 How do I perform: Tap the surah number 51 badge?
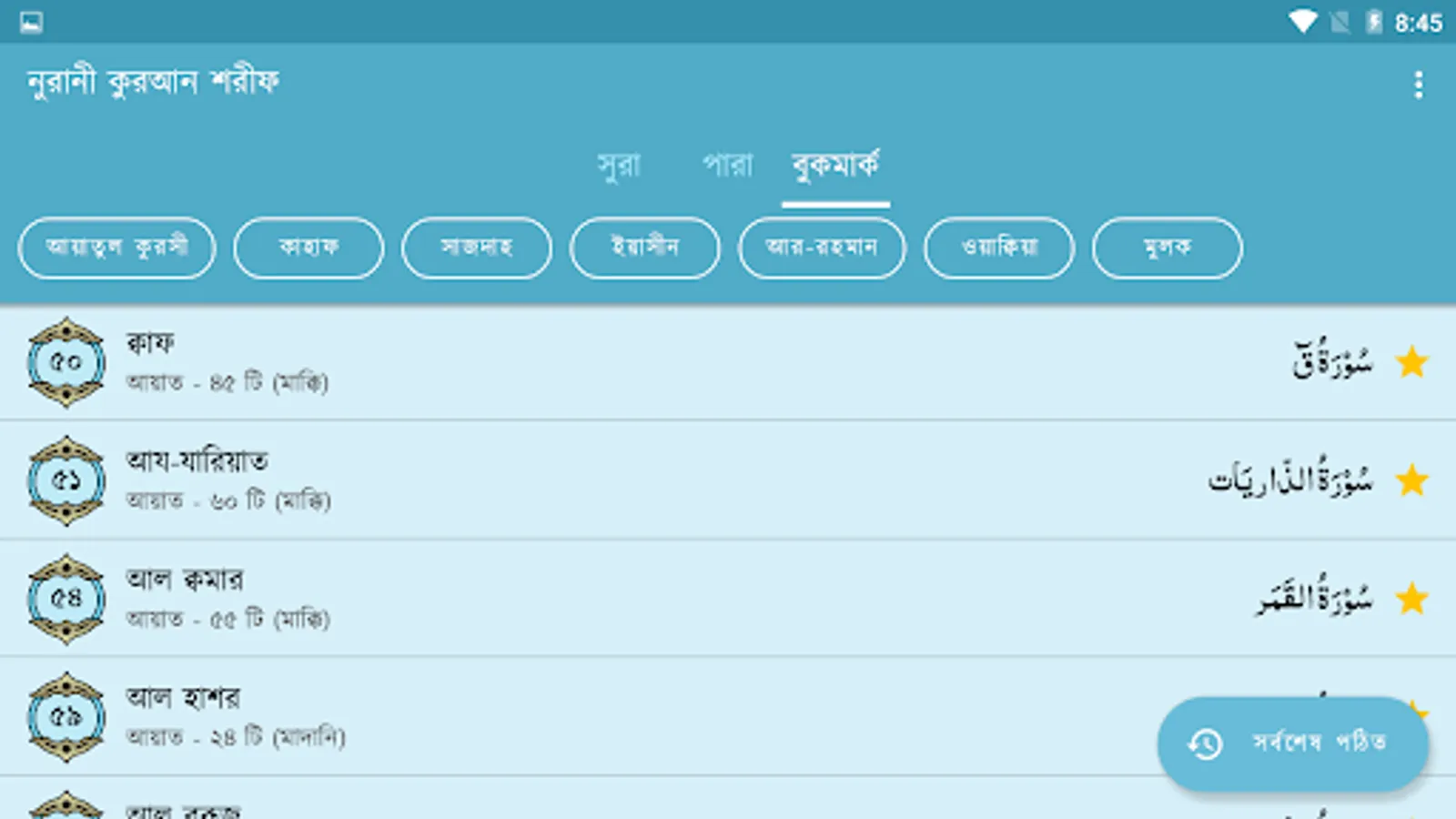[x=66, y=480]
